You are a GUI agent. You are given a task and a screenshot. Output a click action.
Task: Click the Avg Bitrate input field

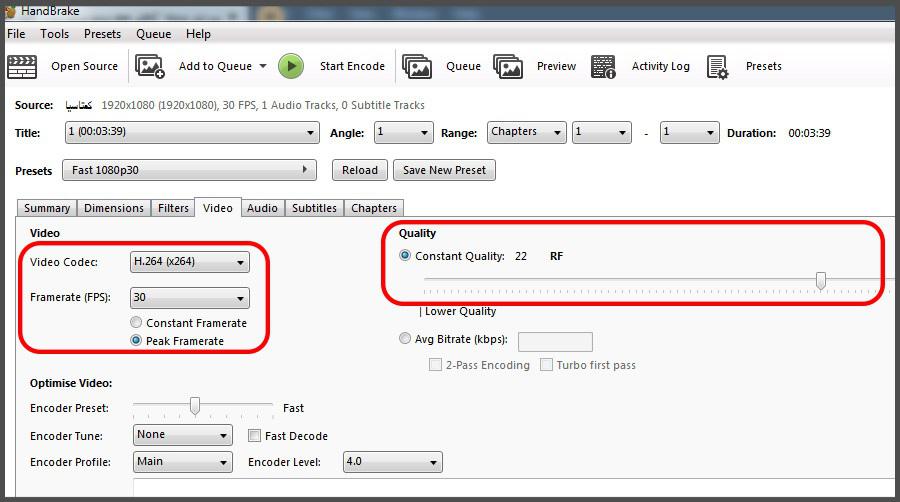[x=555, y=341]
